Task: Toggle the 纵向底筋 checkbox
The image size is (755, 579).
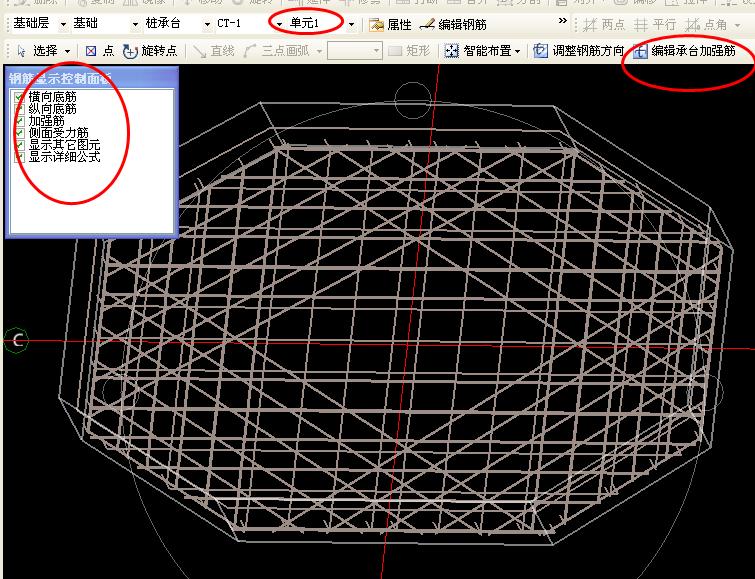Action: tap(19, 109)
